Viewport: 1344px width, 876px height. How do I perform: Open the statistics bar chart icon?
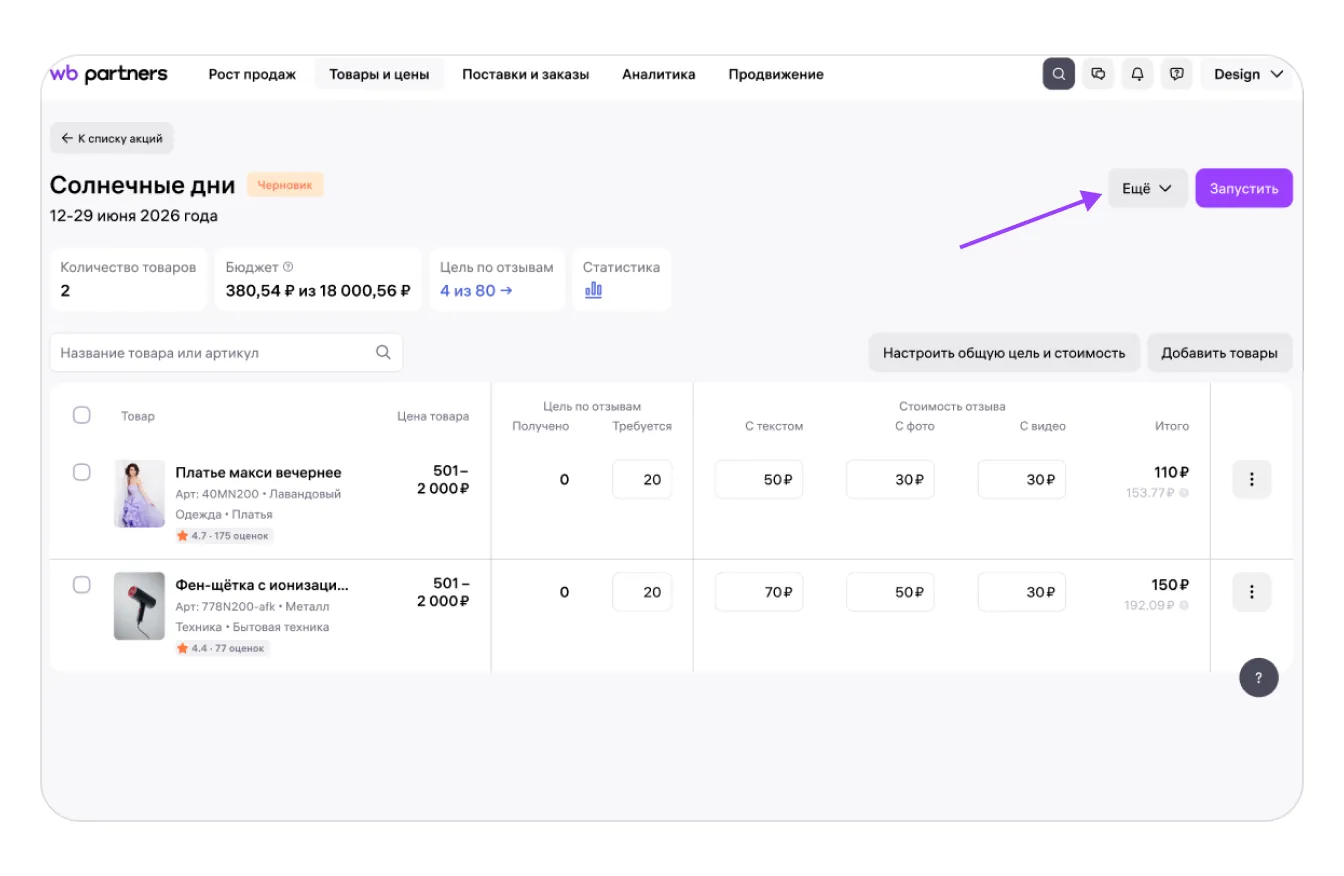click(593, 290)
